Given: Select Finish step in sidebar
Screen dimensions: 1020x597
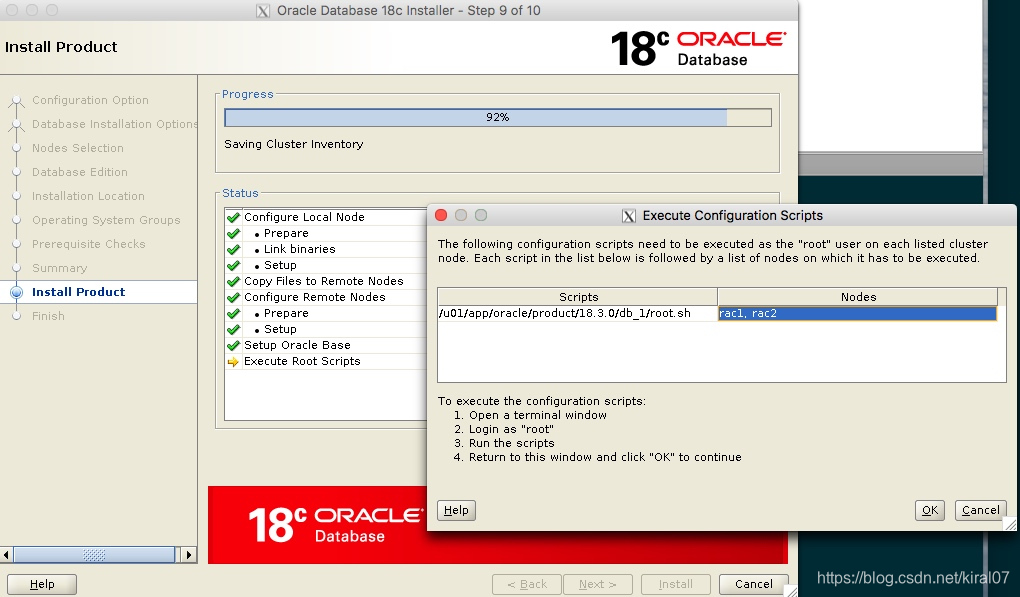Looking at the screenshot, I should (x=48, y=316).
